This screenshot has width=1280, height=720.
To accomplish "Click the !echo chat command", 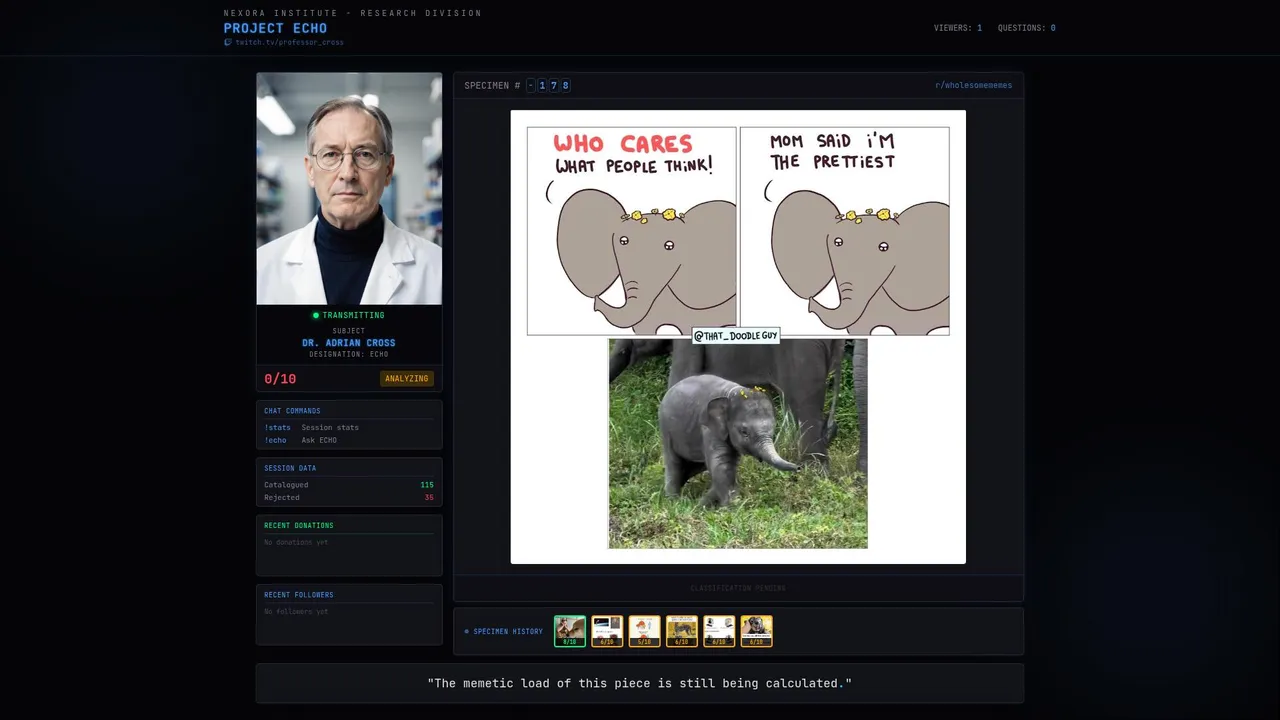I will [275, 440].
